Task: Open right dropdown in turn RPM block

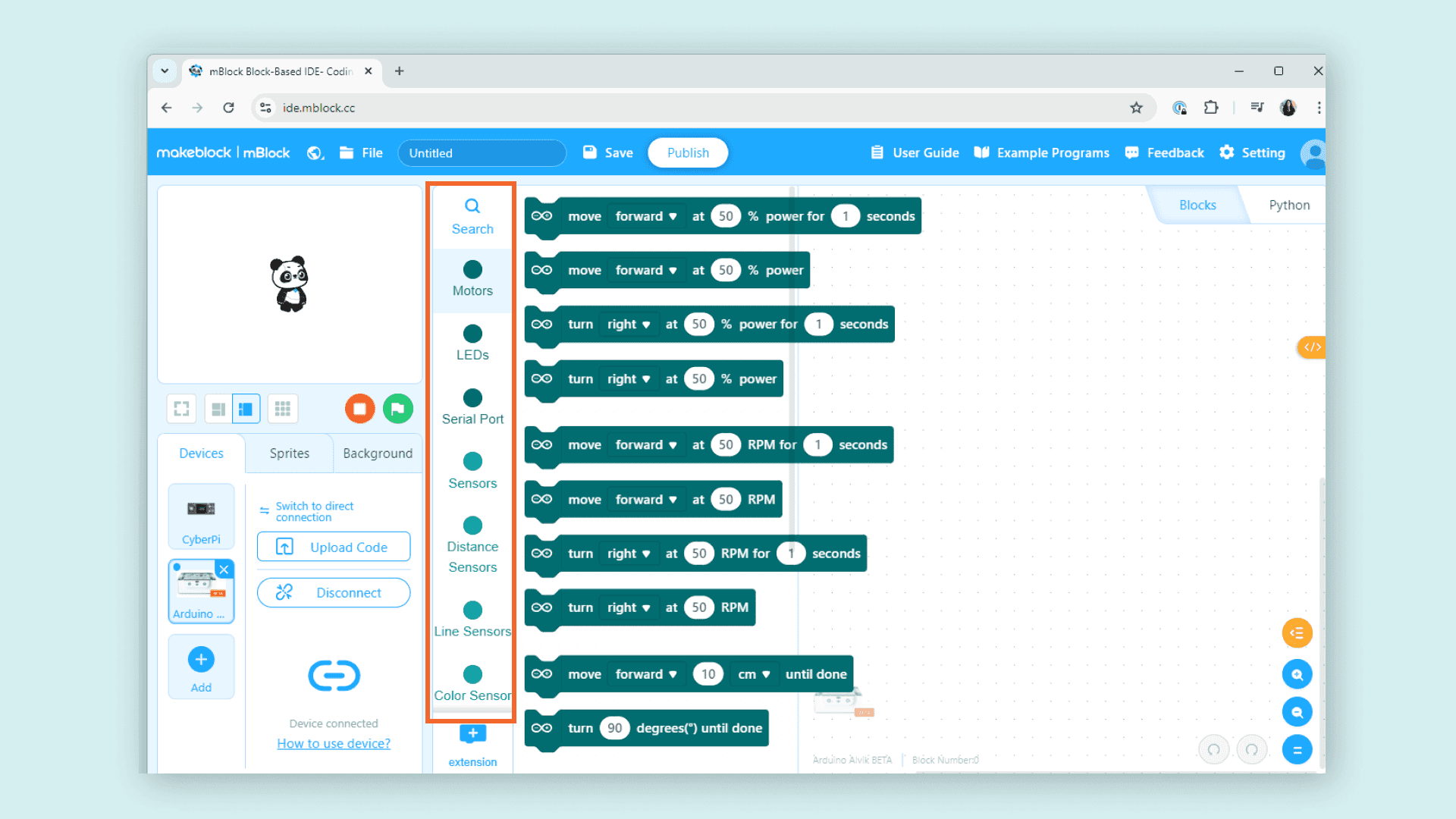Action: pyautogui.click(x=629, y=607)
